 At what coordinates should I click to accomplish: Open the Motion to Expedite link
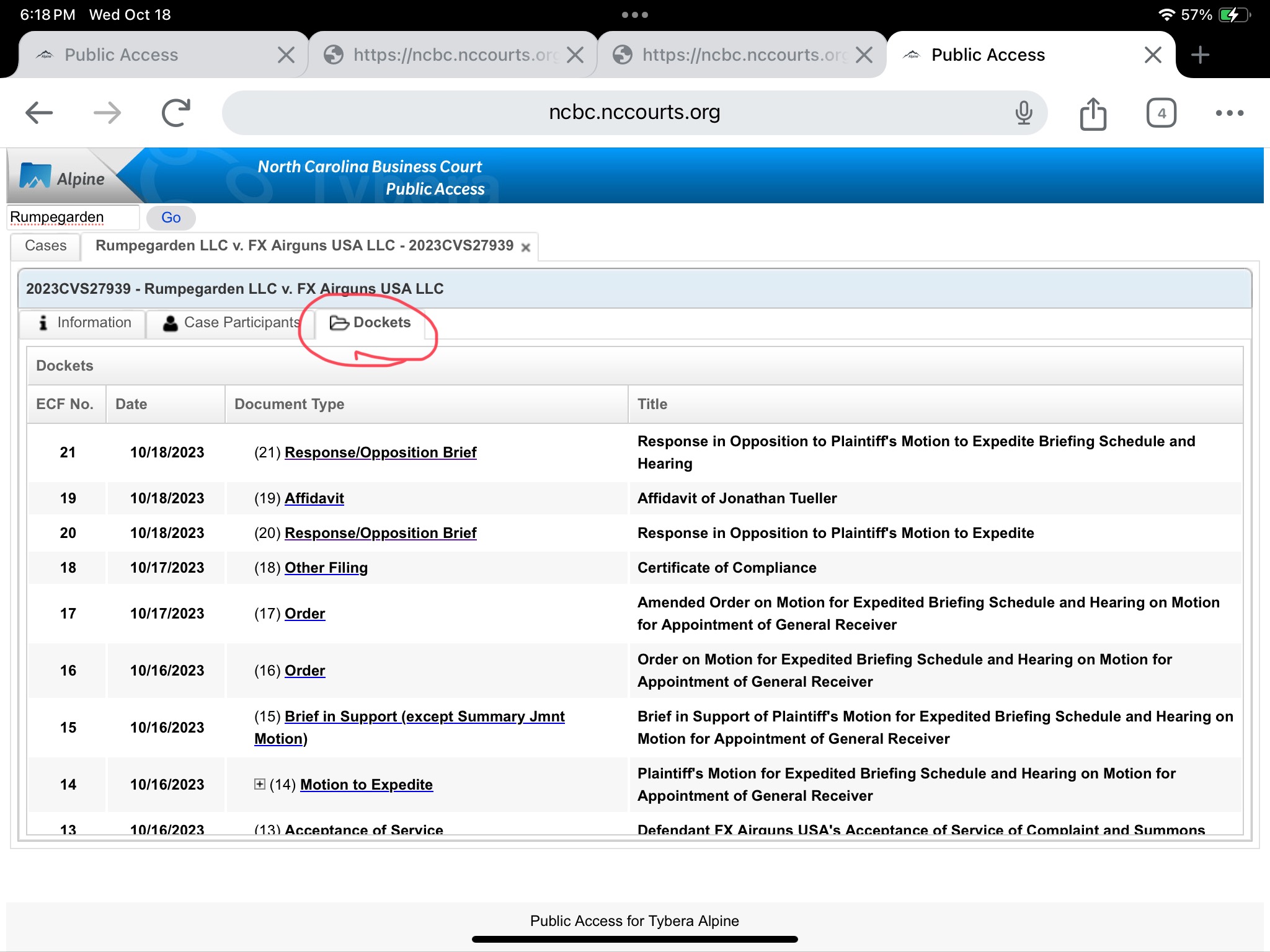(x=366, y=785)
